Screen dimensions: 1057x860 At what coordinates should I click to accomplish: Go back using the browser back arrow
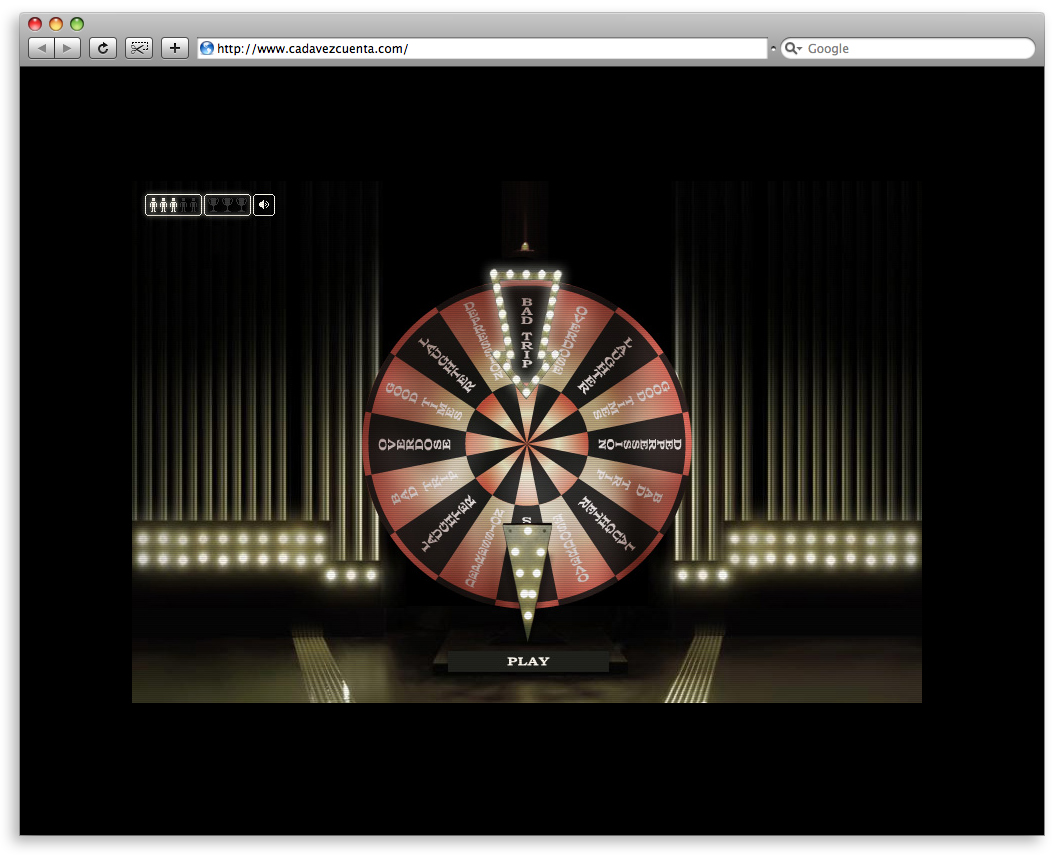[41, 48]
